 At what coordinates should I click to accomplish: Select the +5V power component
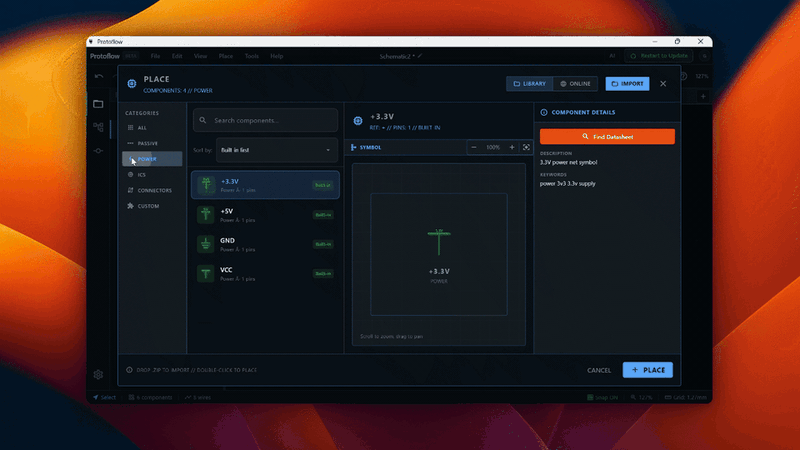tap(265, 215)
